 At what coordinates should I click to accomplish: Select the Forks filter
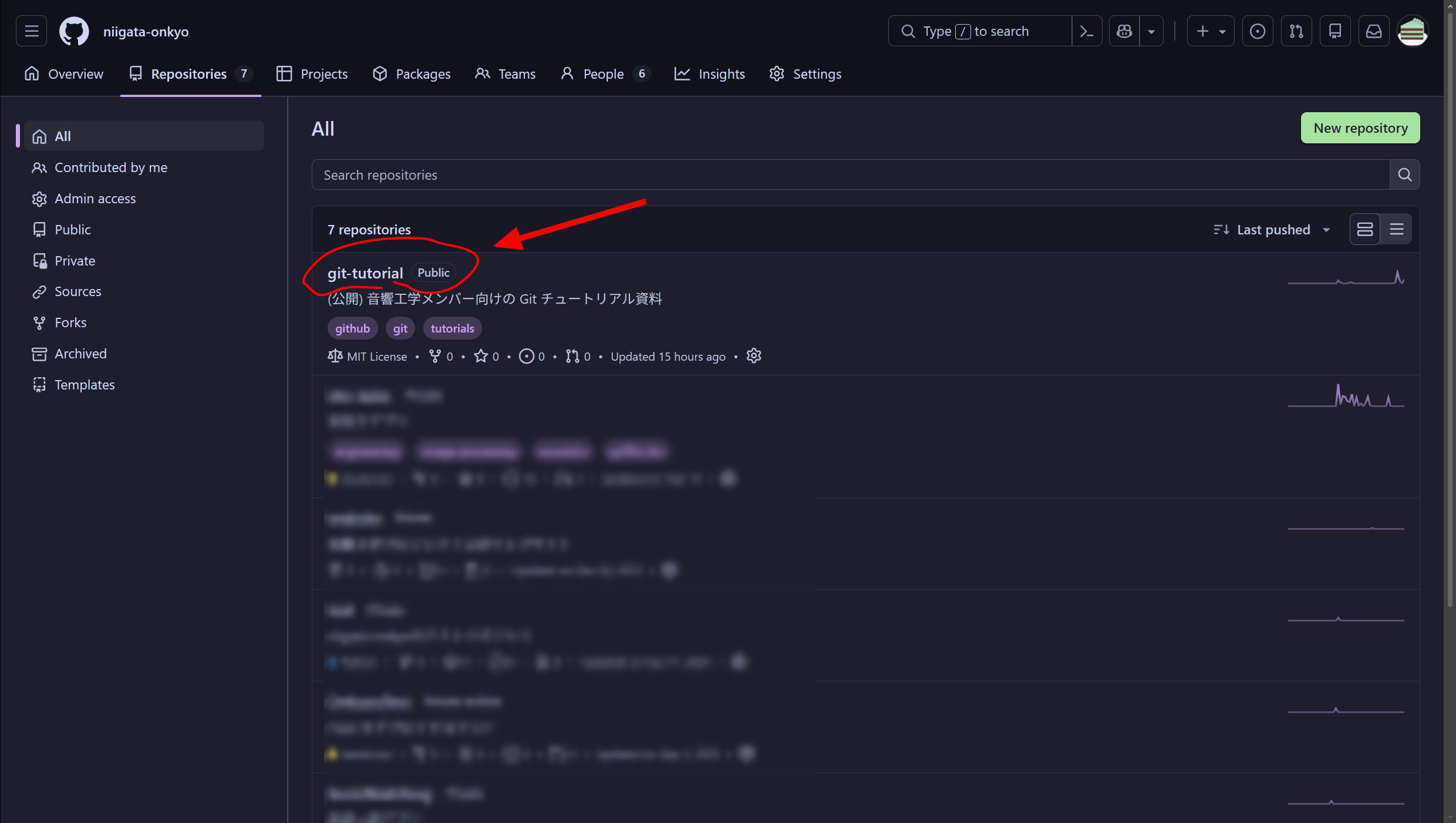(144, 323)
